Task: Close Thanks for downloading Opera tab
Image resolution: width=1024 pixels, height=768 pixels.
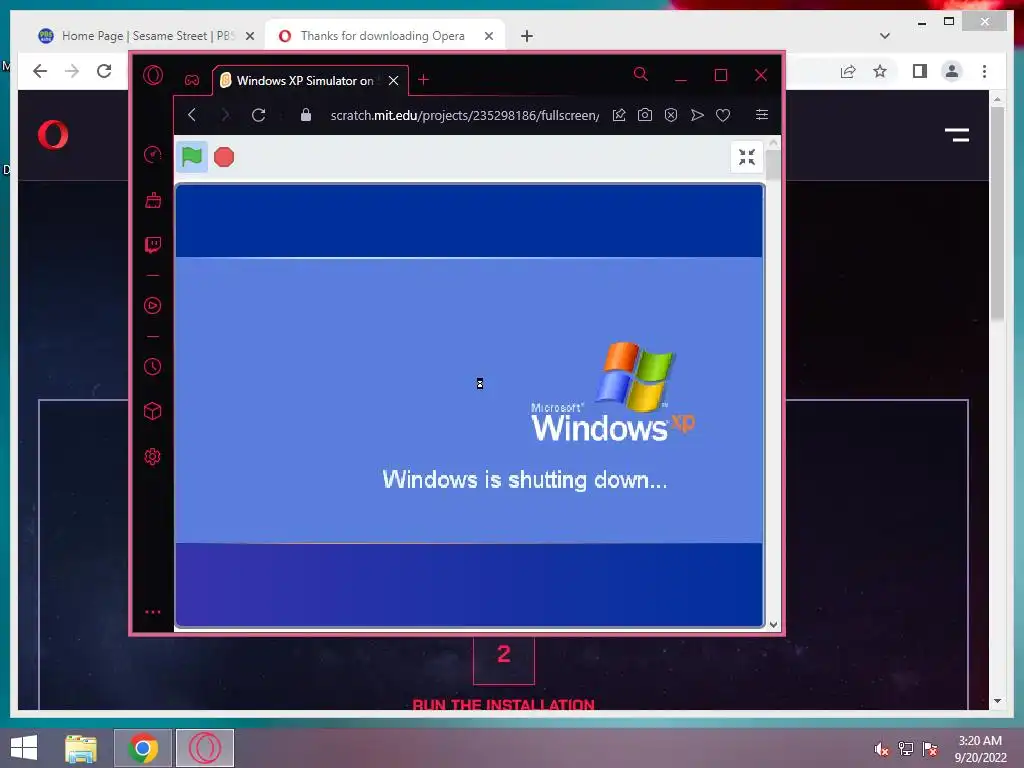Action: pyautogui.click(x=488, y=36)
